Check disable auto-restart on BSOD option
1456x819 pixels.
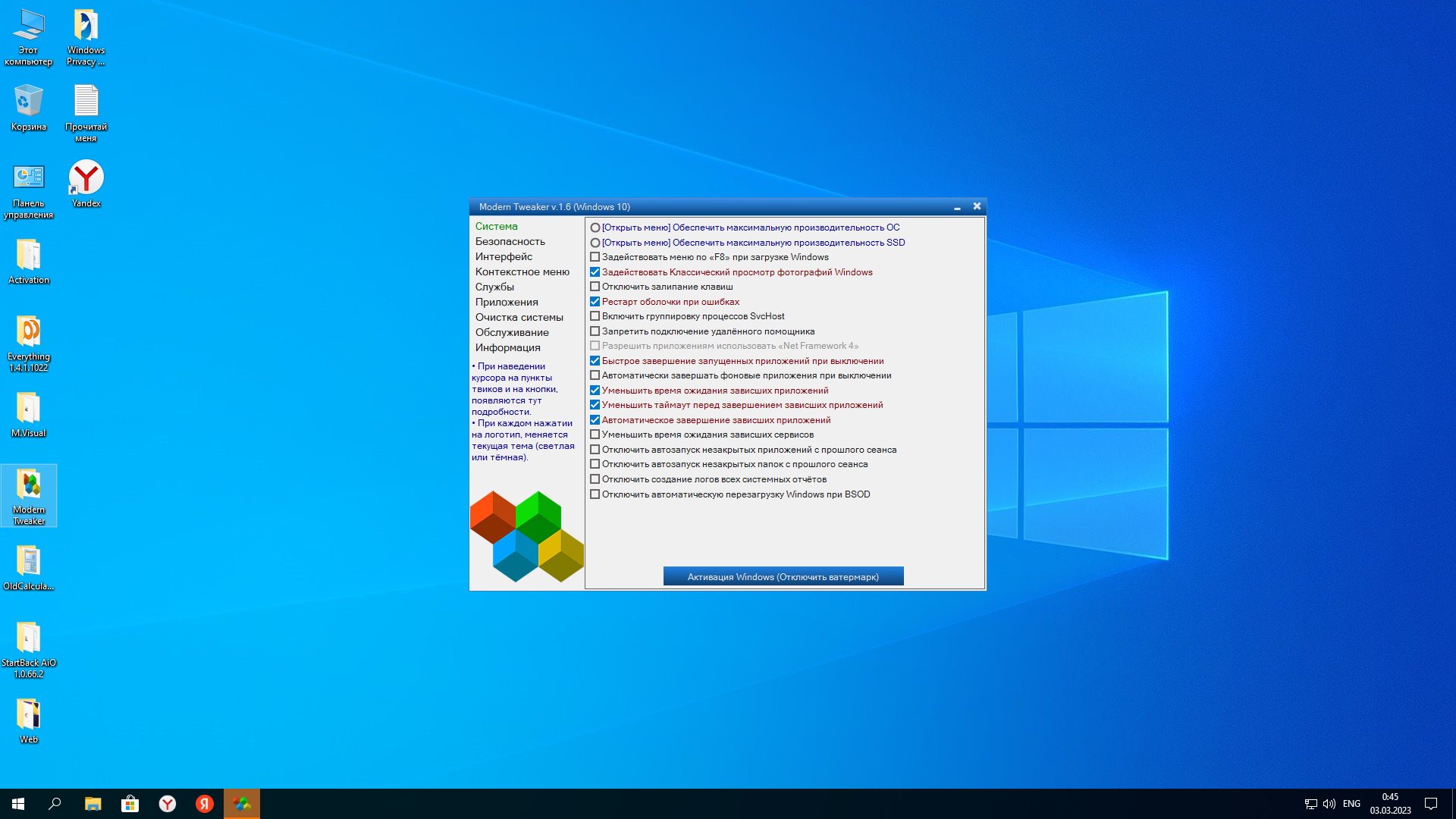click(x=595, y=494)
